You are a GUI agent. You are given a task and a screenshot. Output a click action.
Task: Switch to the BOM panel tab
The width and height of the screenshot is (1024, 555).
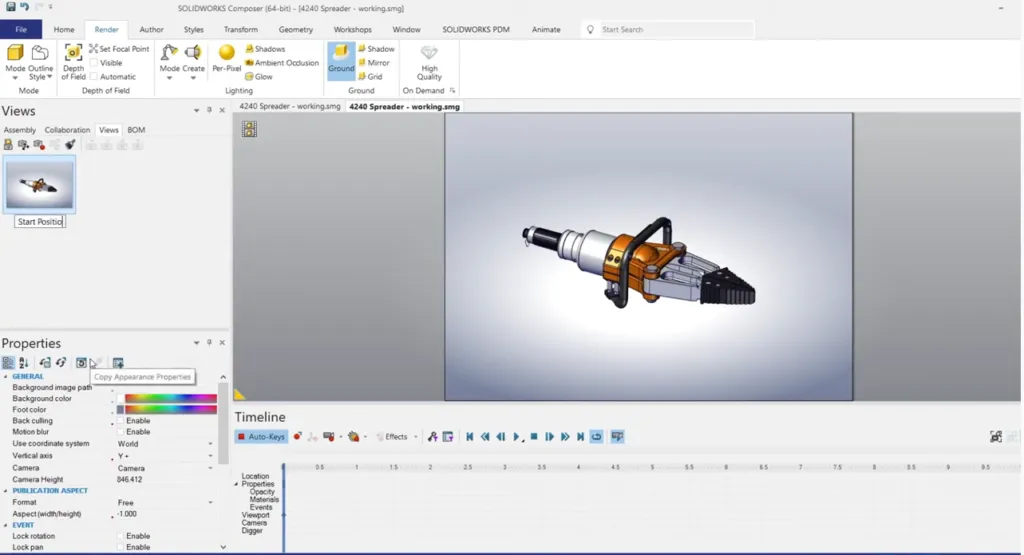pos(136,130)
